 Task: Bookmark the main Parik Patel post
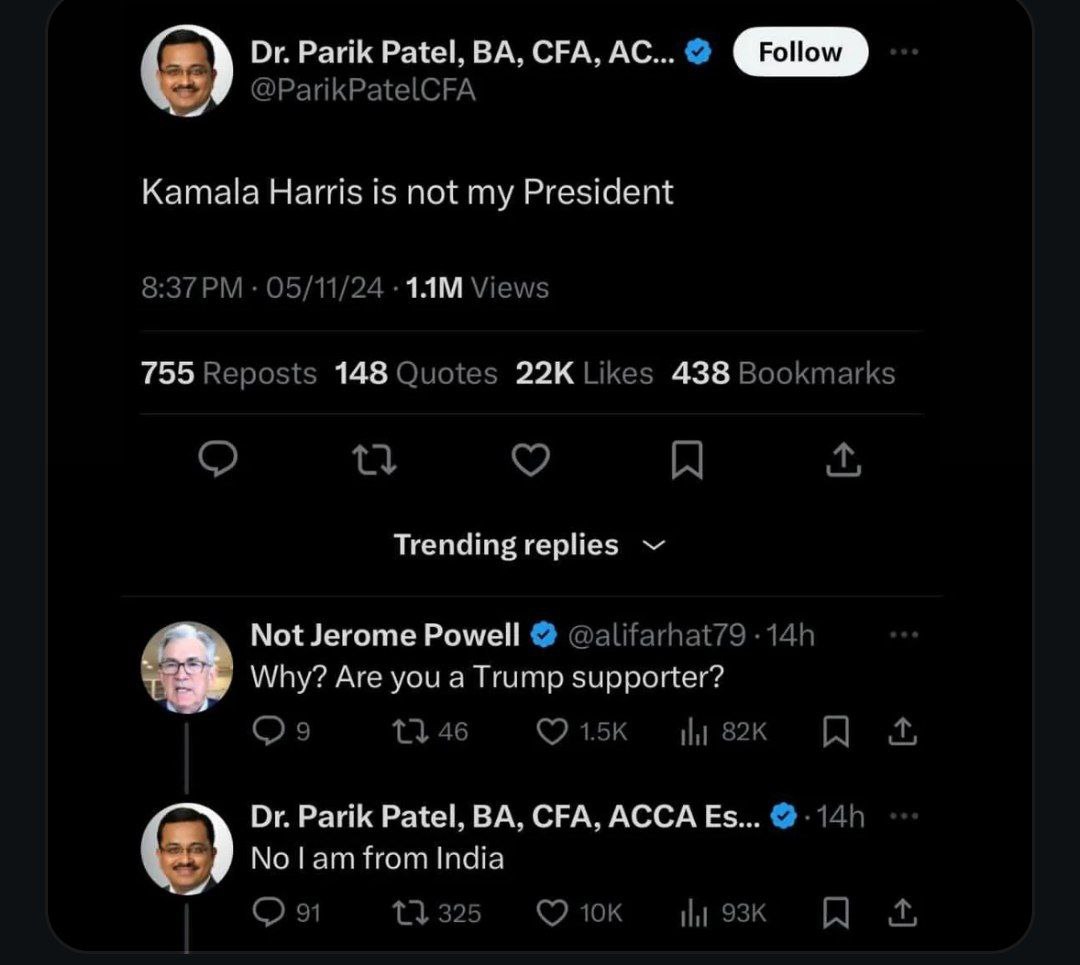click(687, 459)
